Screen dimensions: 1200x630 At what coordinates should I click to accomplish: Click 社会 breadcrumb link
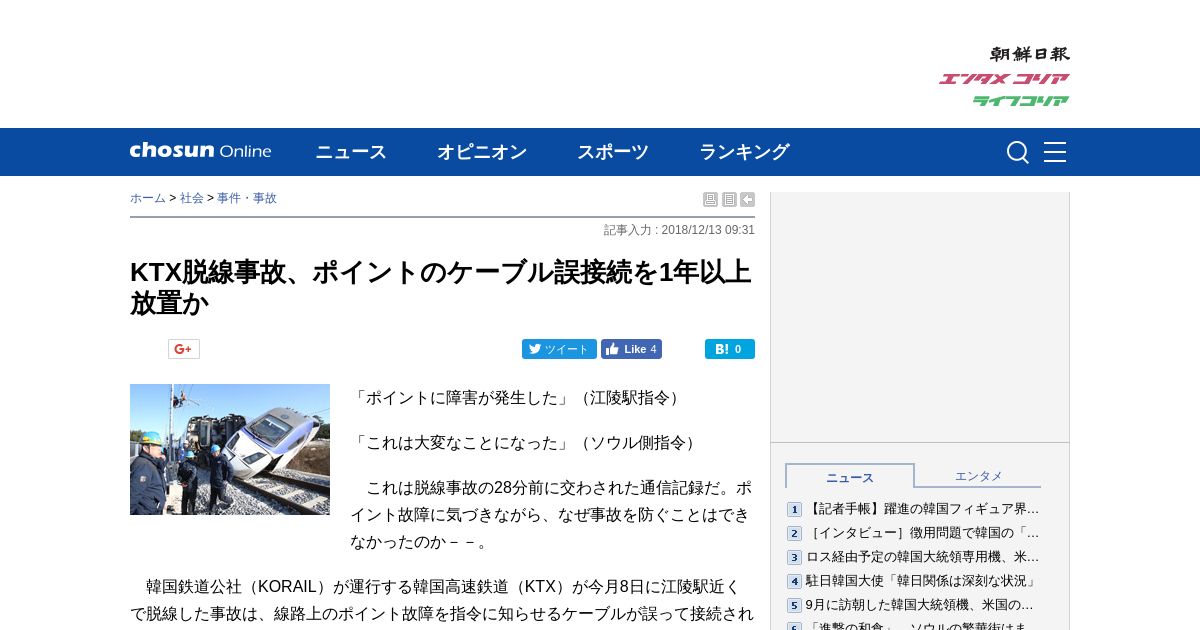coord(192,199)
